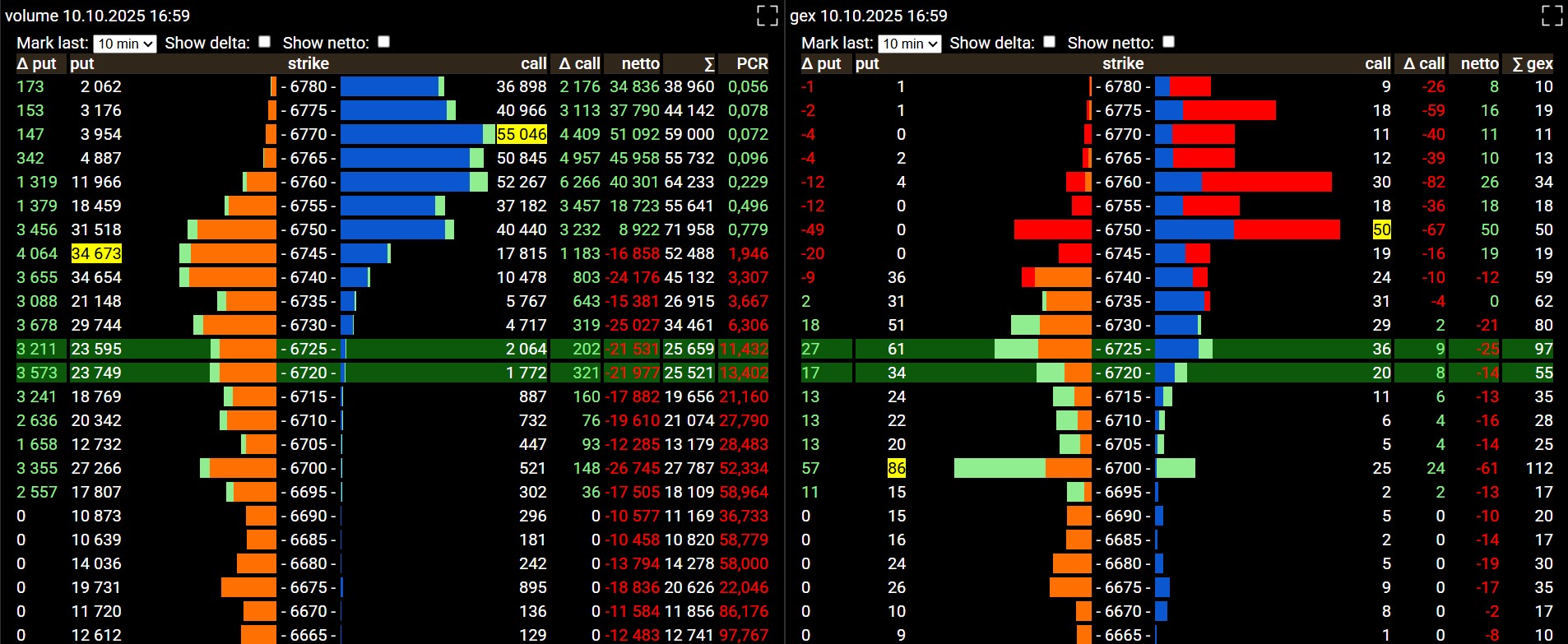Open the Mark last dropdown in gex panel
The height and width of the screenshot is (644, 1568).
click(x=910, y=44)
